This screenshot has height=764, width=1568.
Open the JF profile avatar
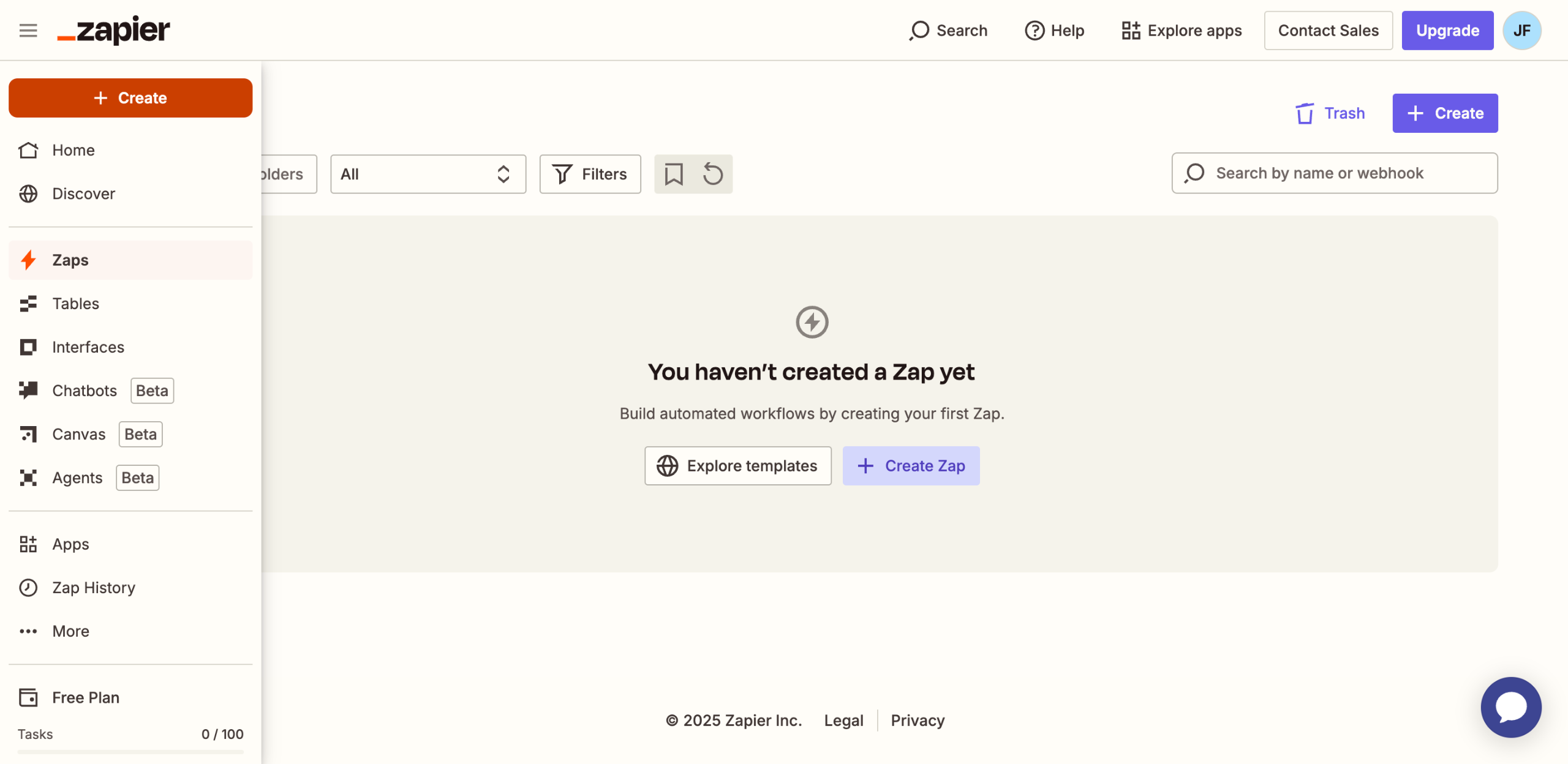(1521, 30)
